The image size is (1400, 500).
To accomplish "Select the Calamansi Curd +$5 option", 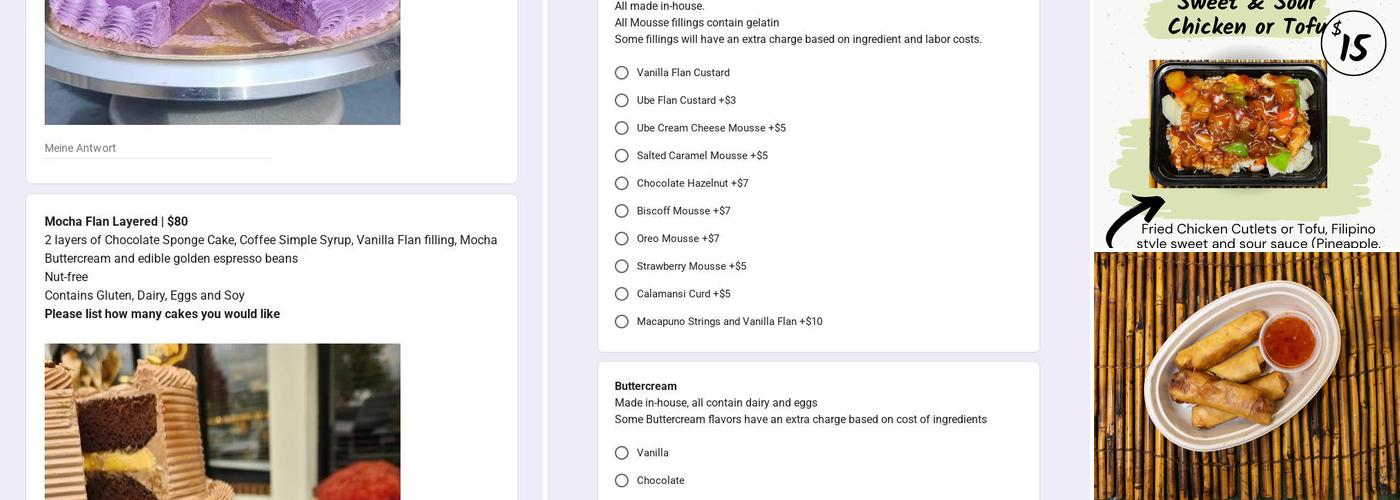I will tap(622, 294).
